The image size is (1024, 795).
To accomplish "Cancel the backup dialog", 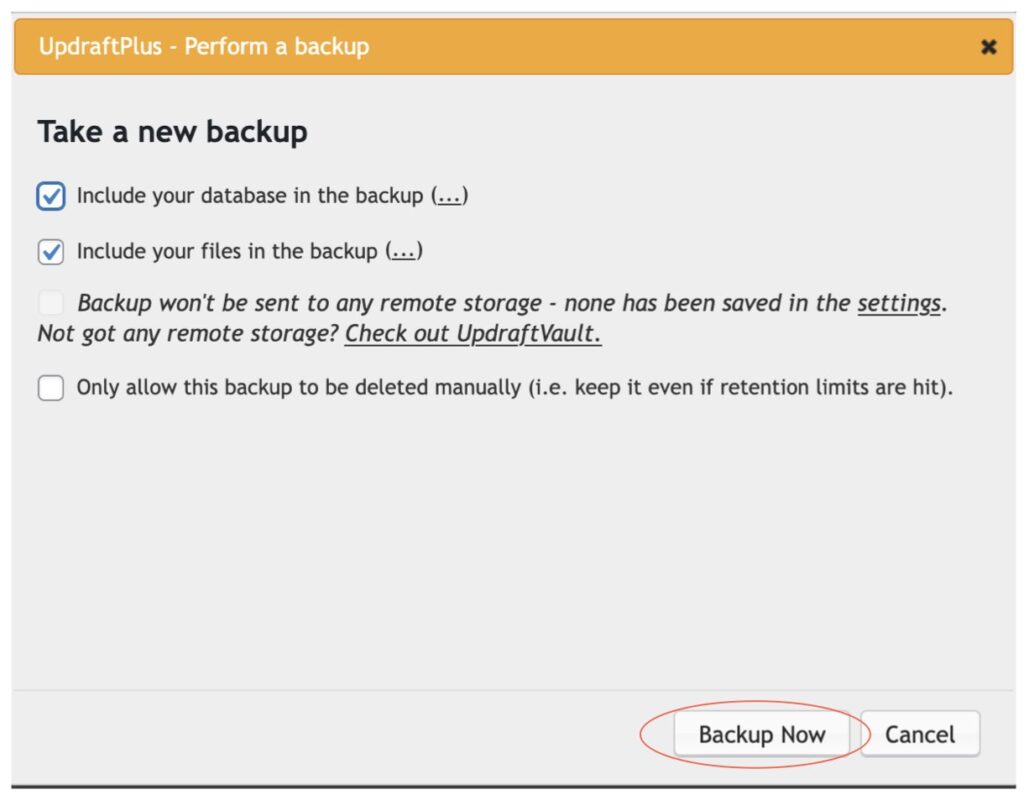I will coord(920,735).
